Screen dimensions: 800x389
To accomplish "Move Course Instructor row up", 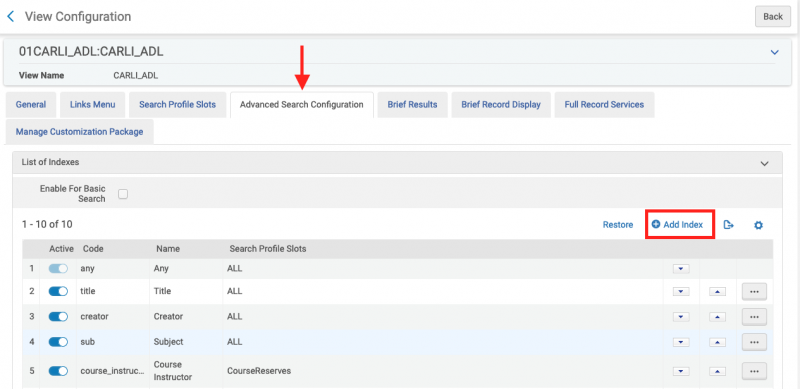I will (717, 371).
